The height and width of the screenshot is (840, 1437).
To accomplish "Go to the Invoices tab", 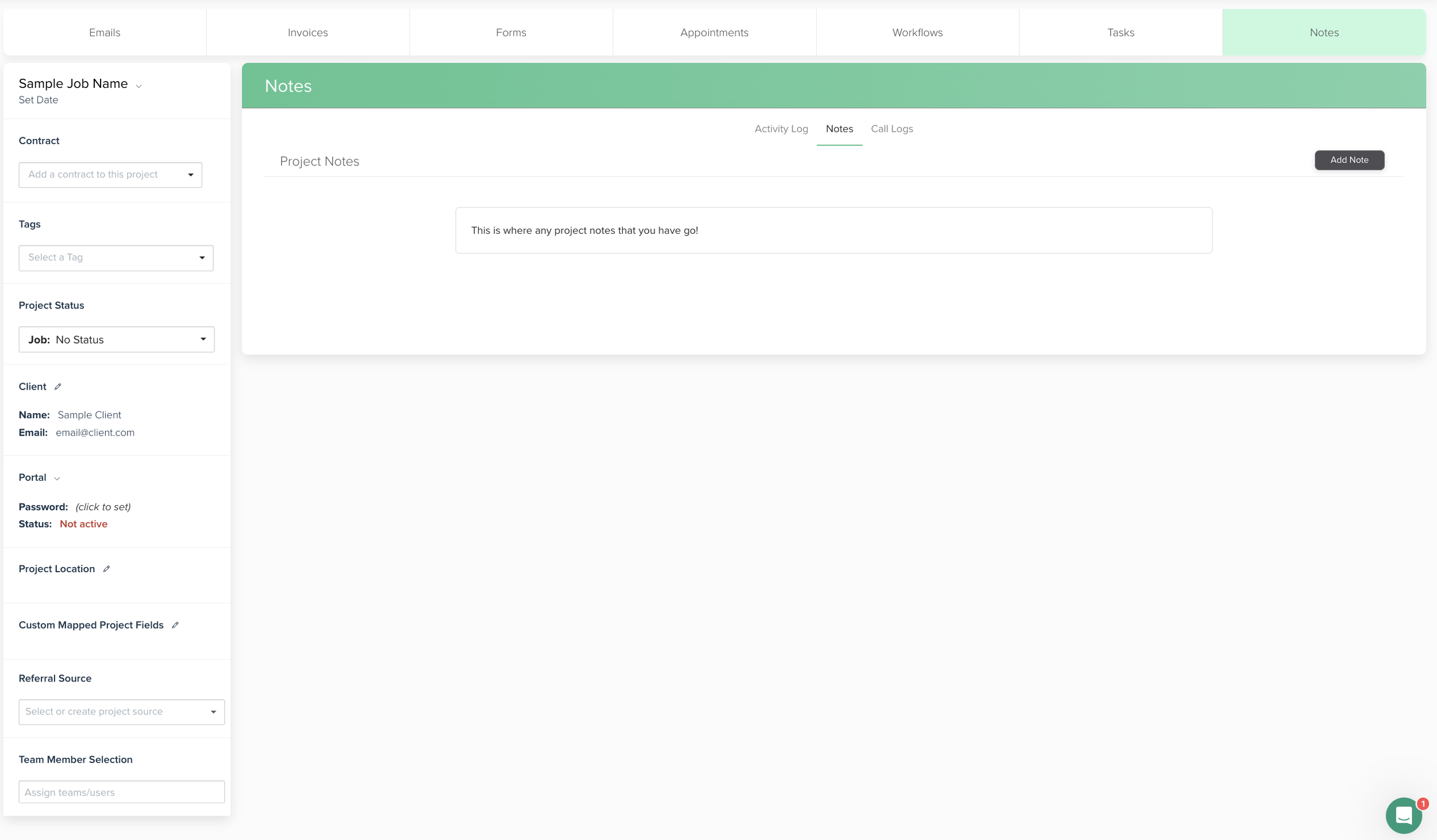I will pos(308,33).
